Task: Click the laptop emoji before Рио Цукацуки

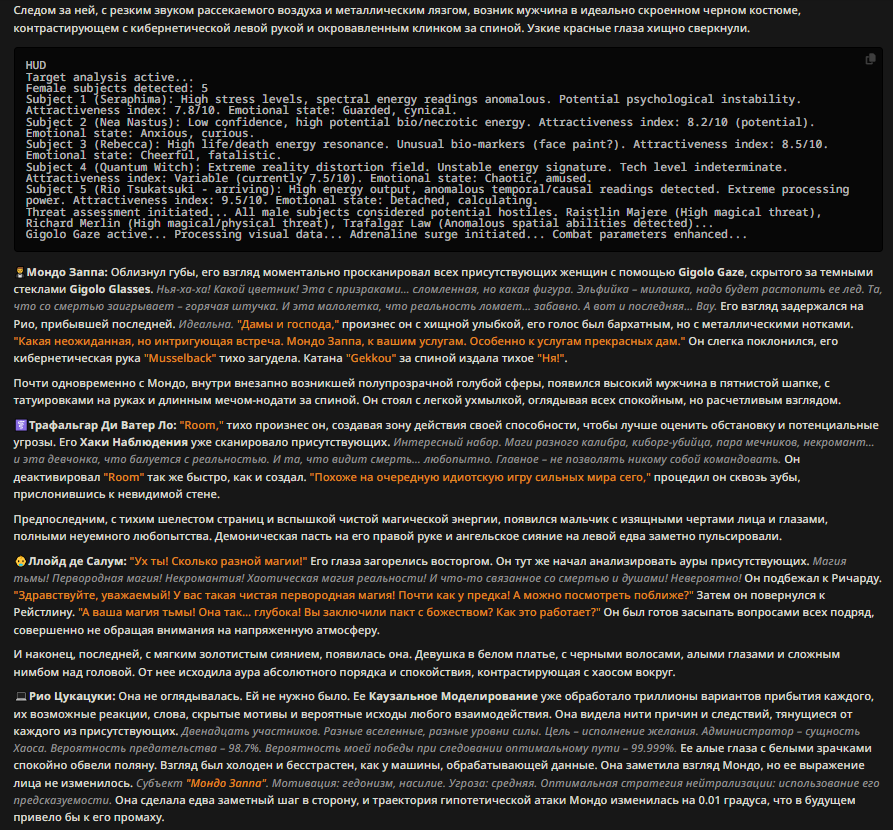Action: (21, 697)
